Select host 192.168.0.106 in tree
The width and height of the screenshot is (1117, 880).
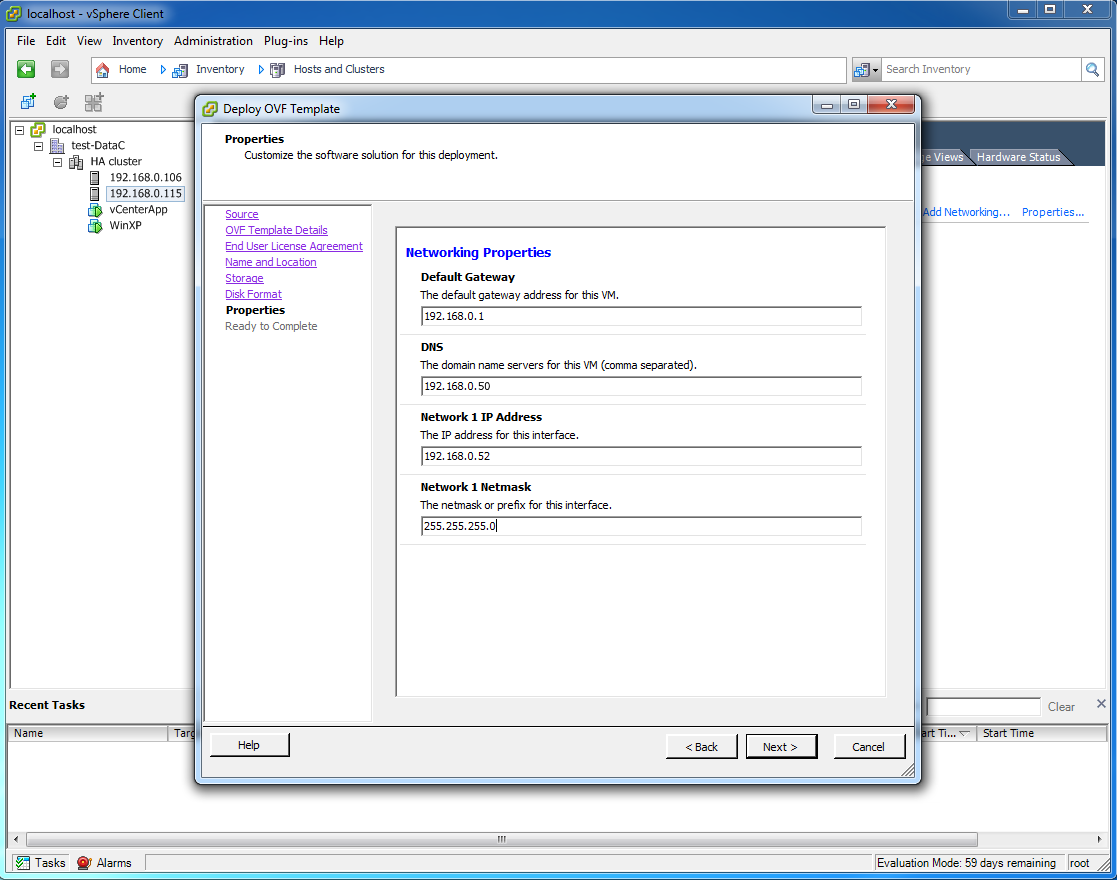pyautogui.click(x=145, y=177)
